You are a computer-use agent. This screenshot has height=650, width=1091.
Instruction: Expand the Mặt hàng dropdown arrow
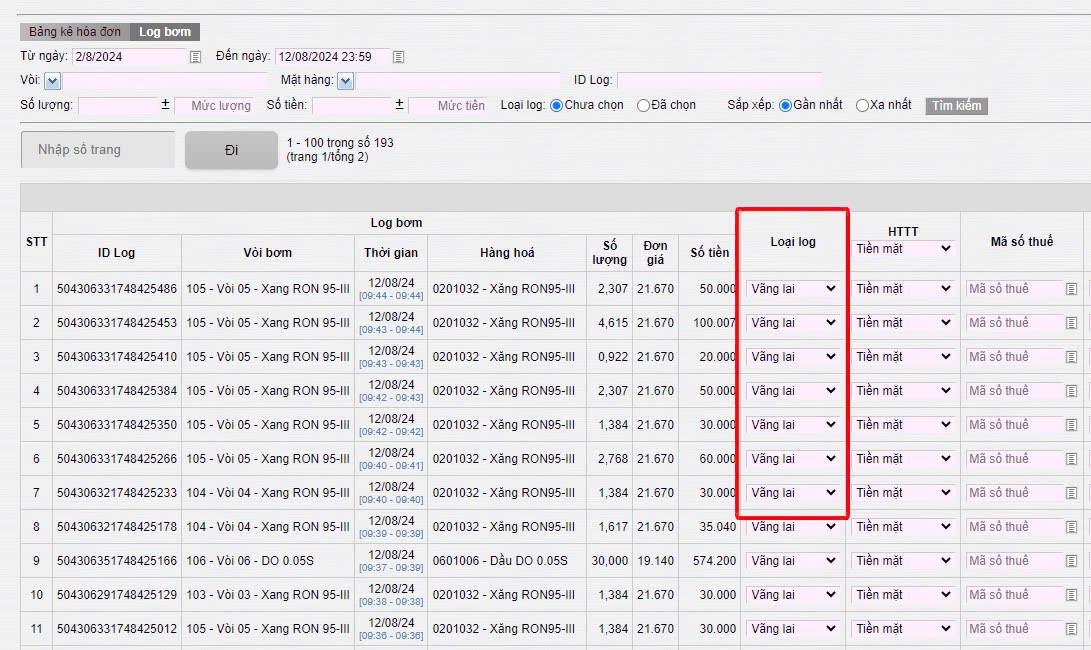345,81
